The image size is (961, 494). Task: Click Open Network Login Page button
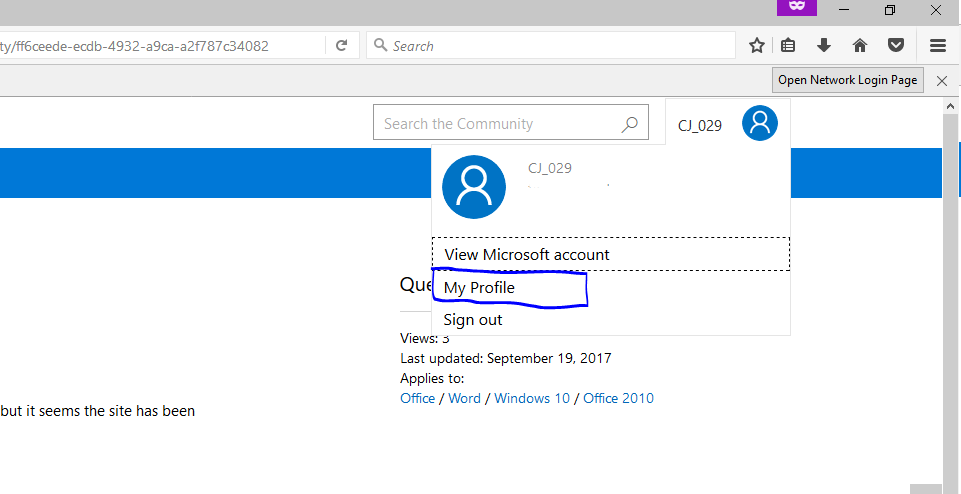point(848,80)
